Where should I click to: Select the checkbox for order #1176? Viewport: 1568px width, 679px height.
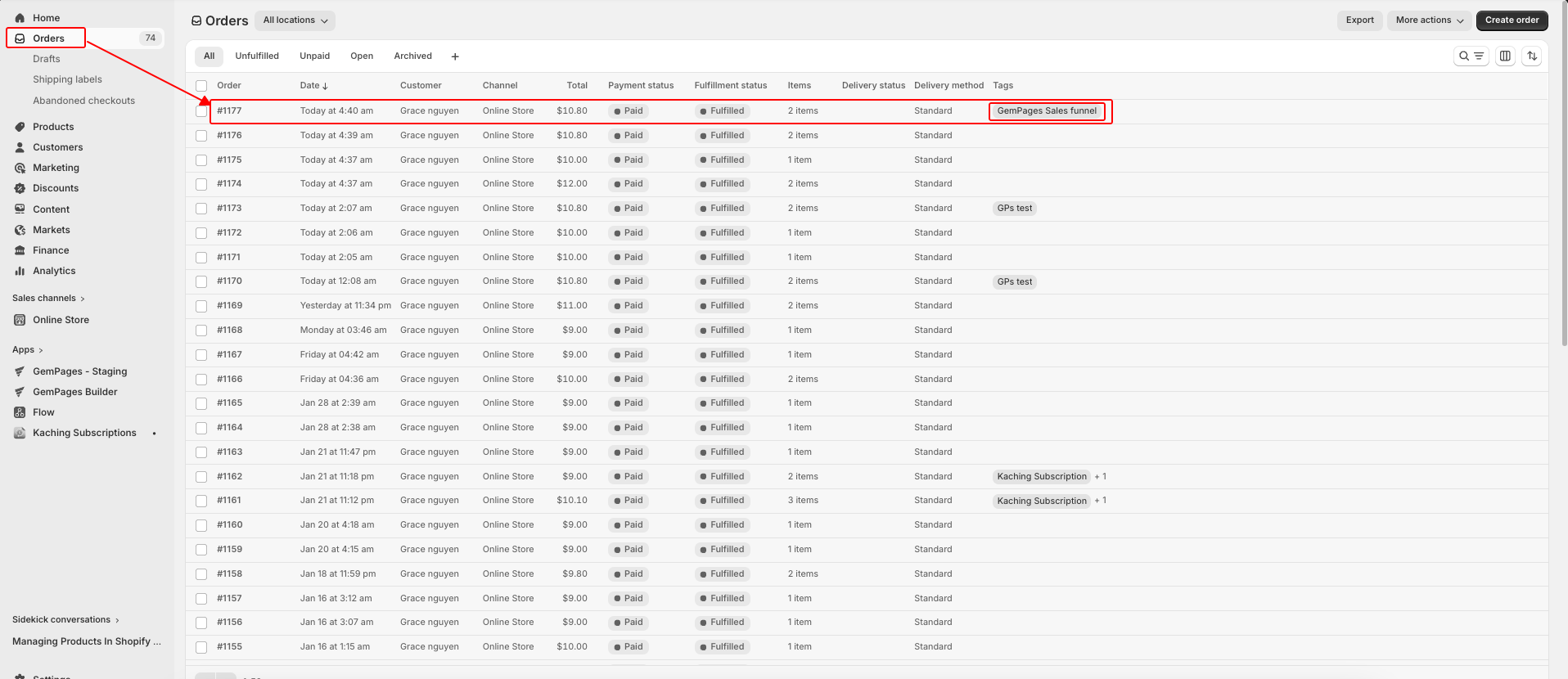coord(201,136)
